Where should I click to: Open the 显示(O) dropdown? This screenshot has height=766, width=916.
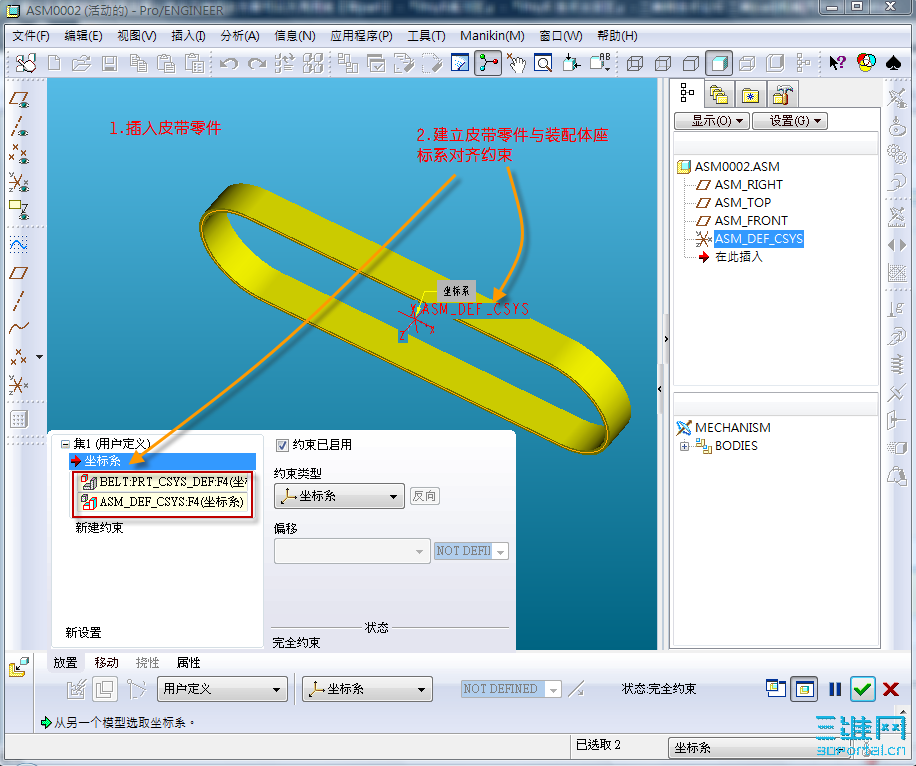point(712,121)
